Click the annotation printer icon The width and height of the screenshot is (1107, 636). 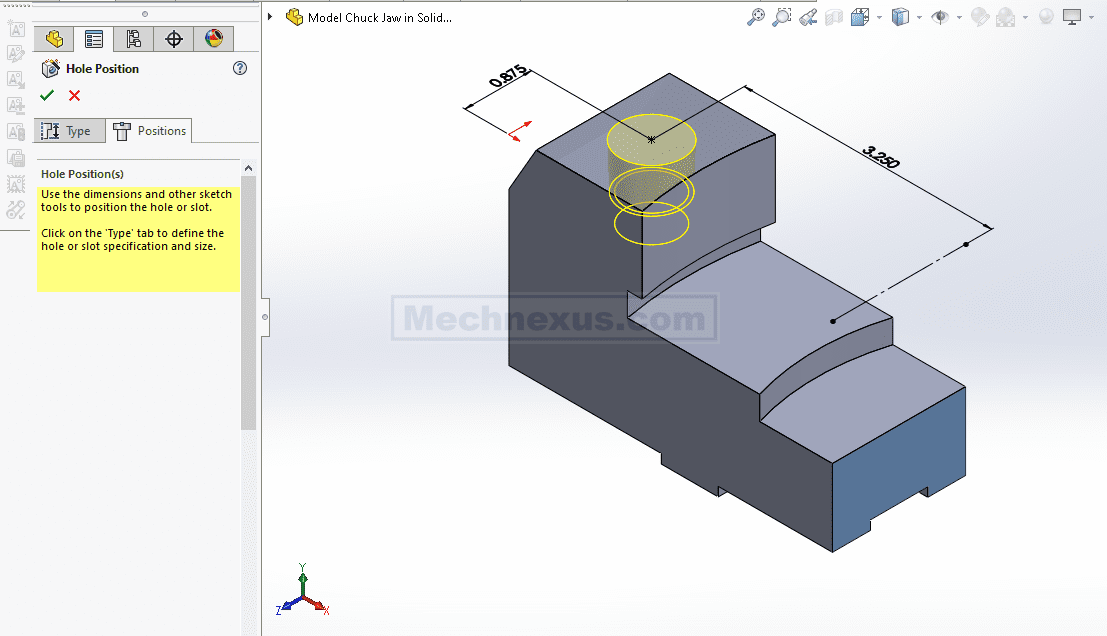[16, 157]
